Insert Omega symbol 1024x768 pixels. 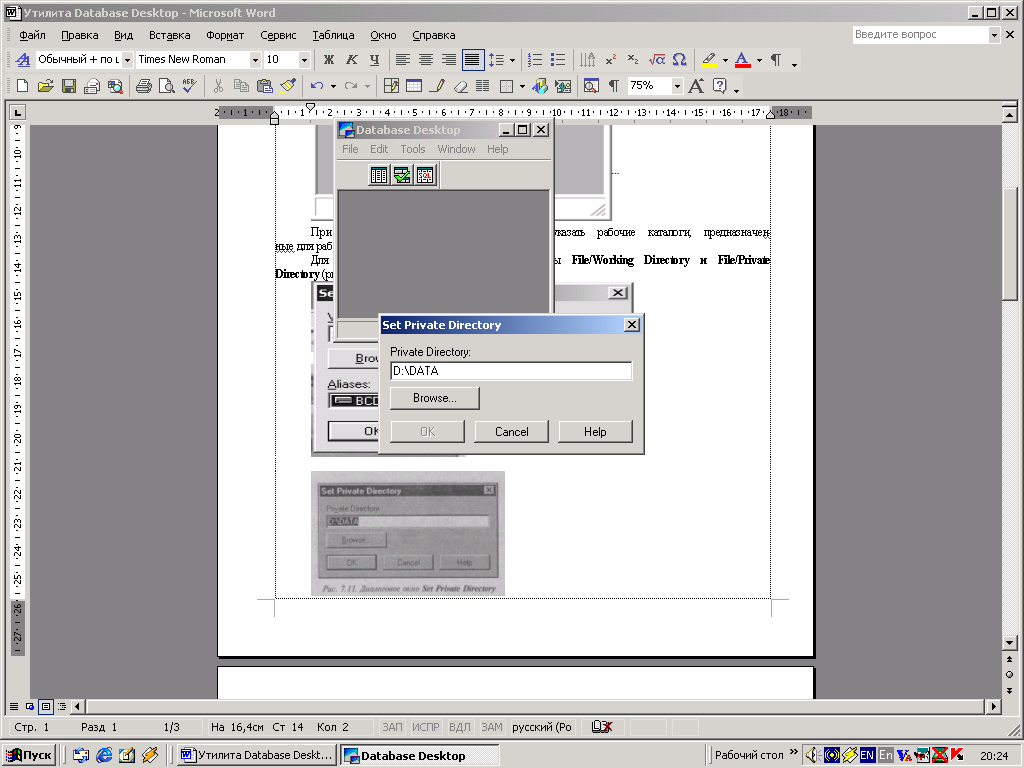point(679,59)
